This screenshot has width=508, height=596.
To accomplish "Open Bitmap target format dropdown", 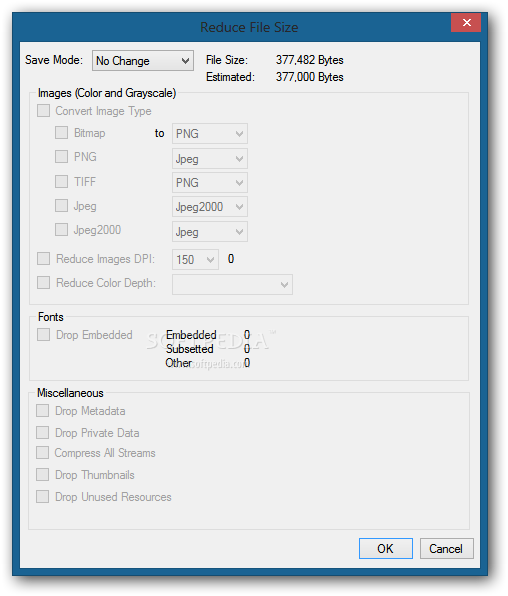I will point(210,133).
